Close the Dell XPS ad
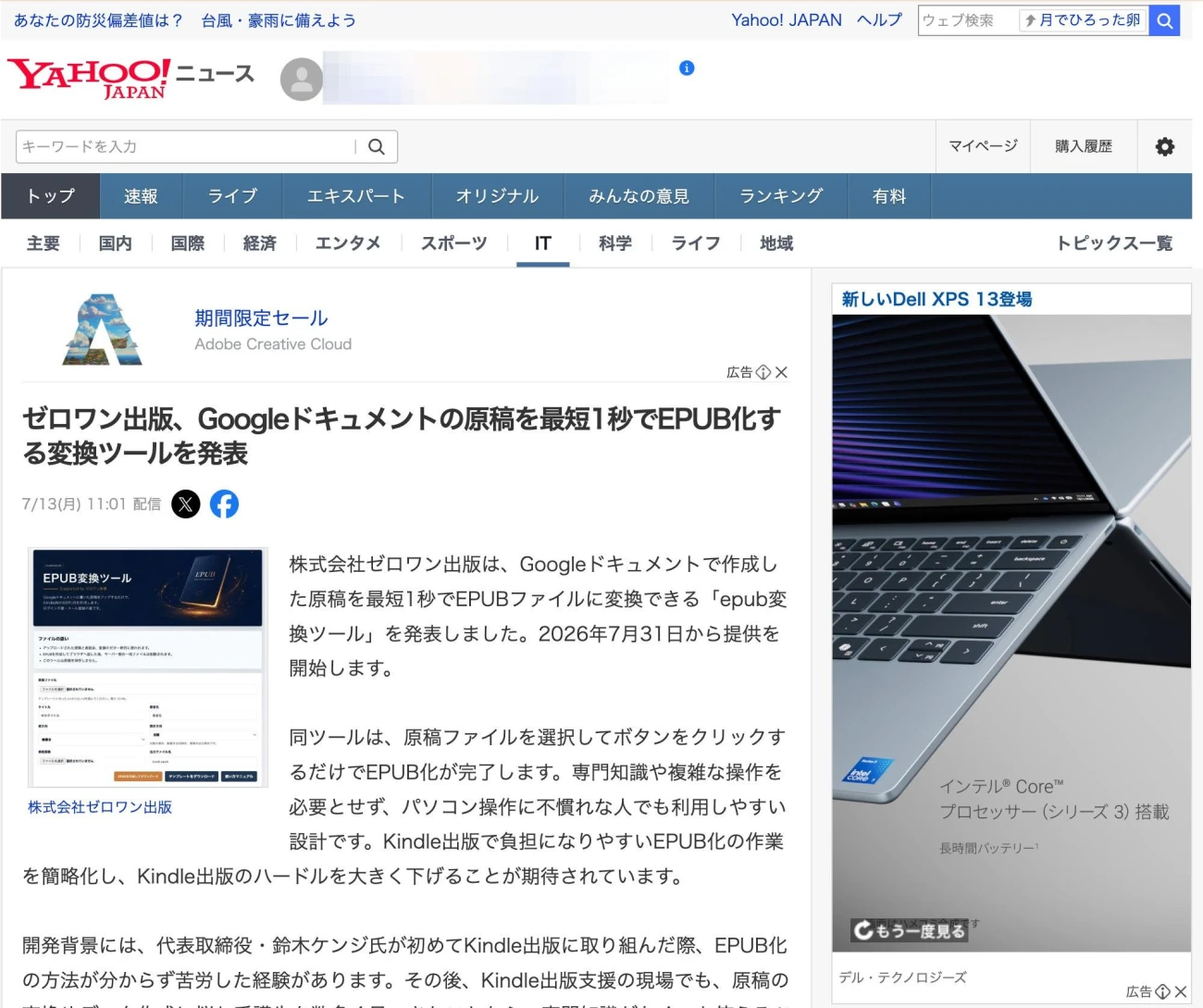The height and width of the screenshot is (1008, 1203). (x=1181, y=991)
